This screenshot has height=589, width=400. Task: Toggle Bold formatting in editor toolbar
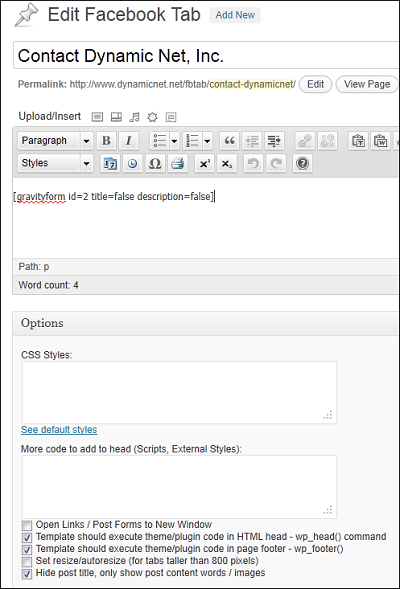[106, 141]
